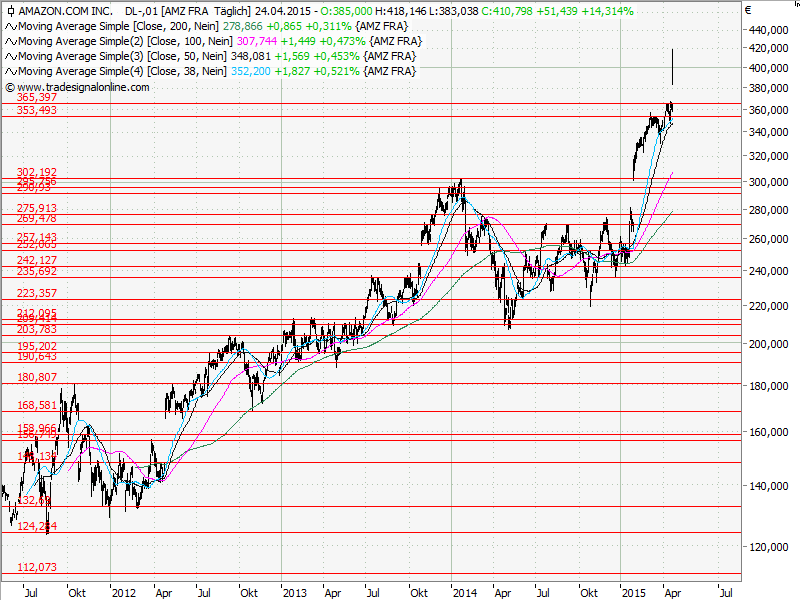Select the zigzag icon for Moving Average Simple 200

11,26
